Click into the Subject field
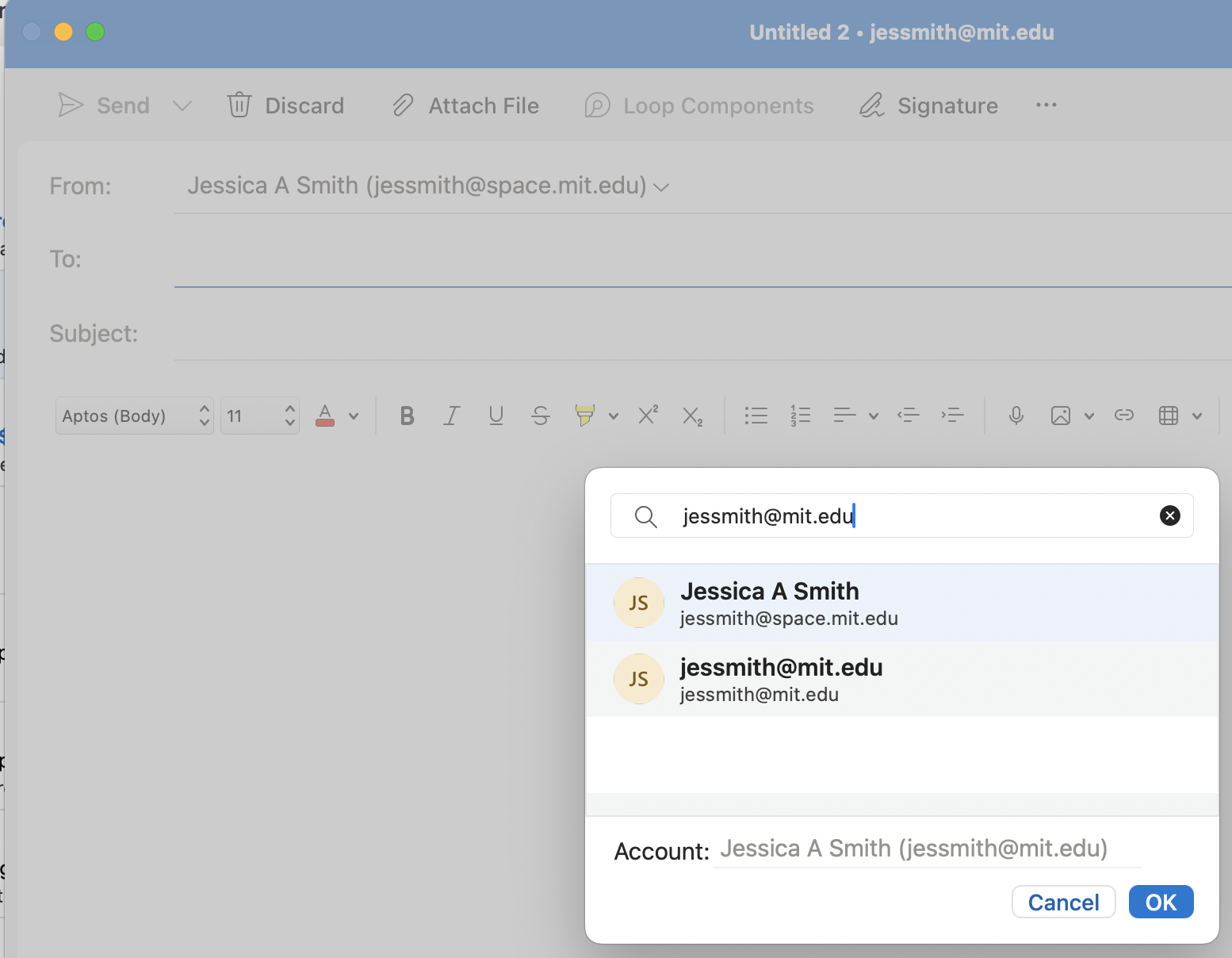1232x958 pixels. coord(703,334)
